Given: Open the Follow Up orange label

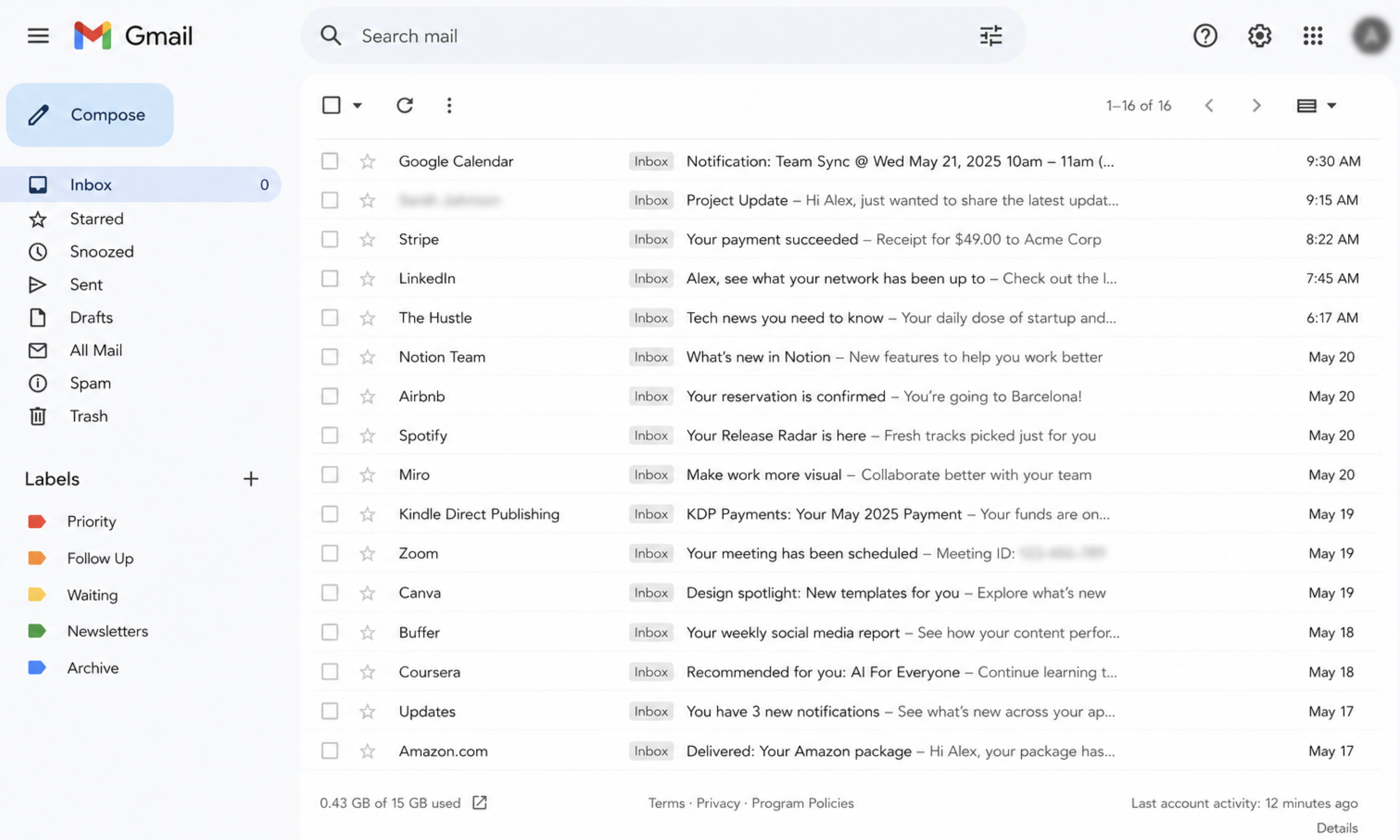Looking at the screenshot, I should coord(81,558).
